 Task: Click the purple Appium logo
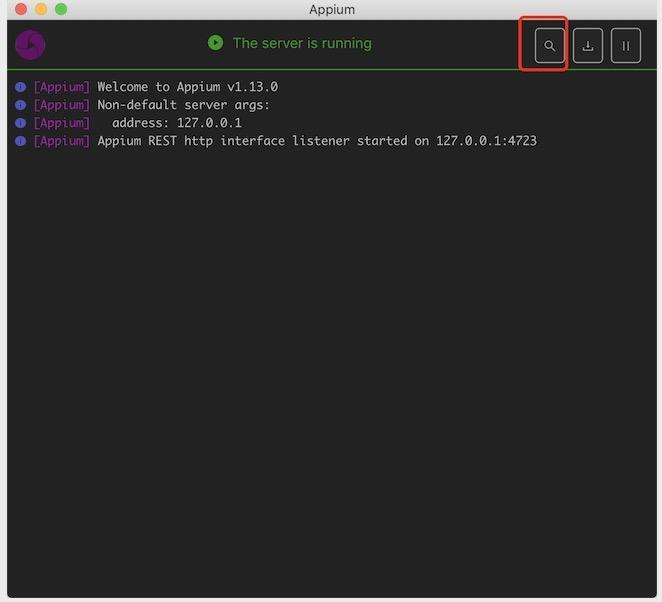[30, 45]
